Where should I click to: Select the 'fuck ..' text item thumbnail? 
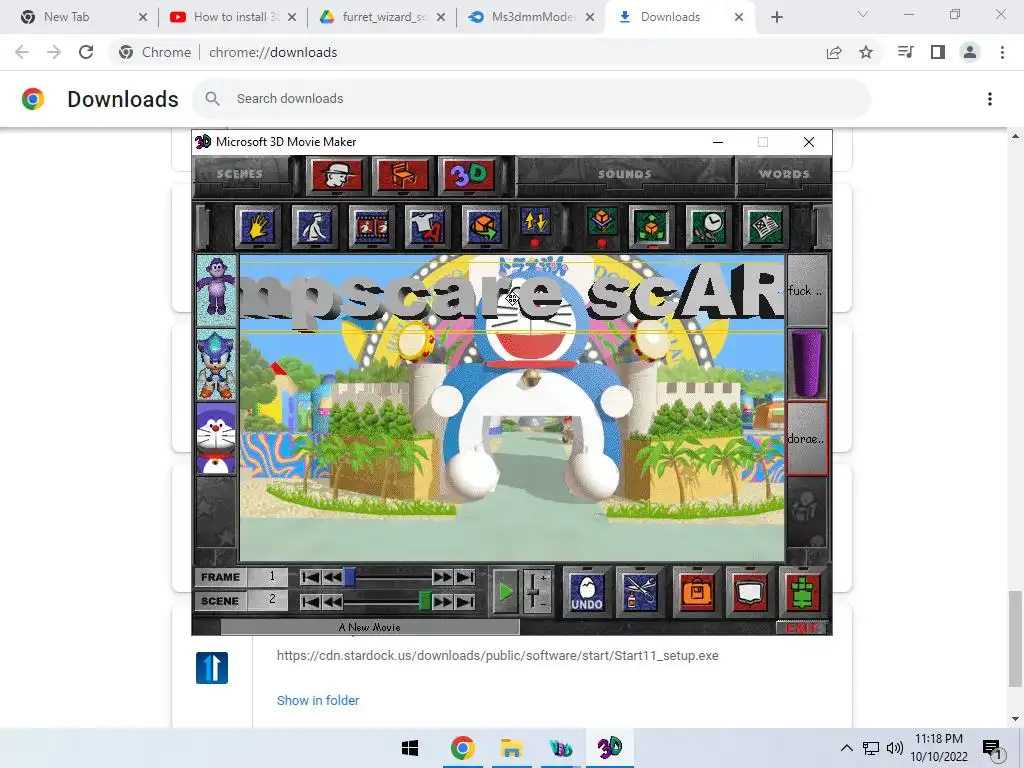807,289
